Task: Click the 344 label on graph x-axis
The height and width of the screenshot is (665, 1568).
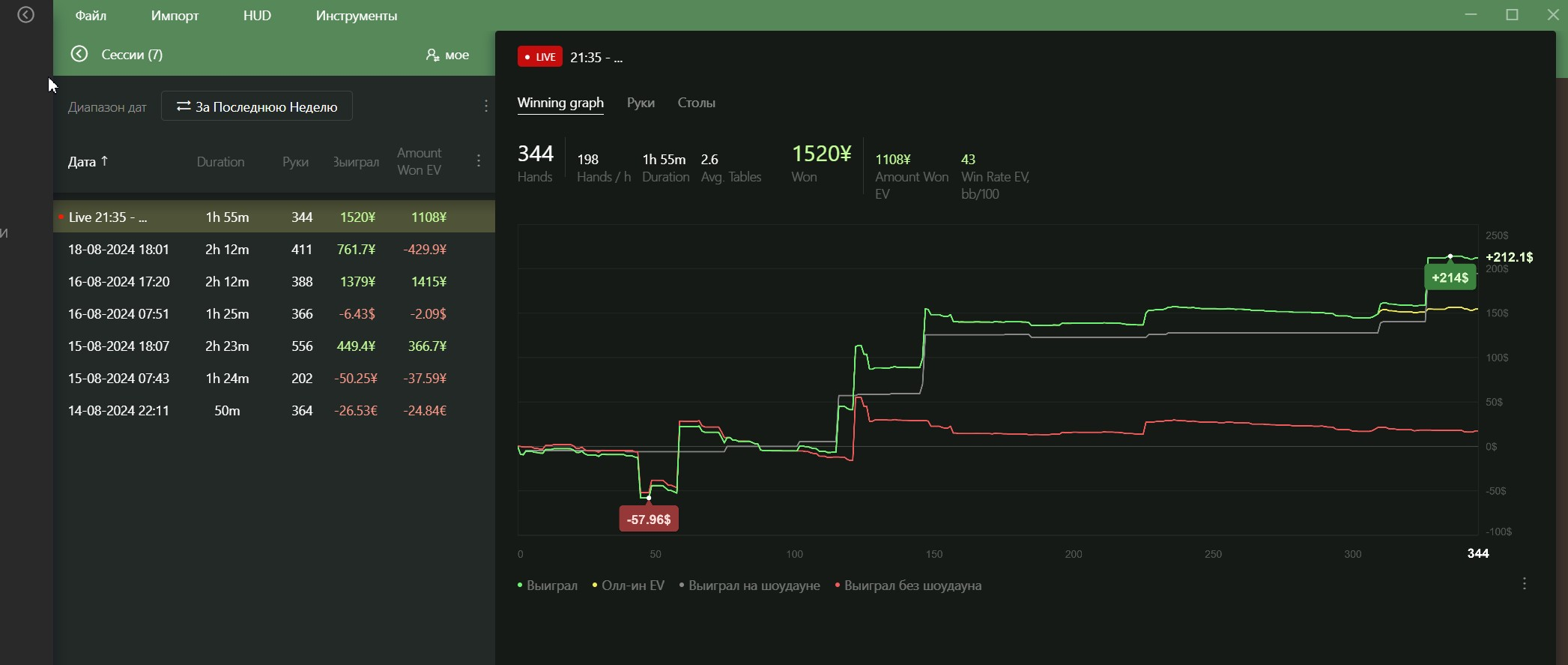Action: [x=1477, y=553]
